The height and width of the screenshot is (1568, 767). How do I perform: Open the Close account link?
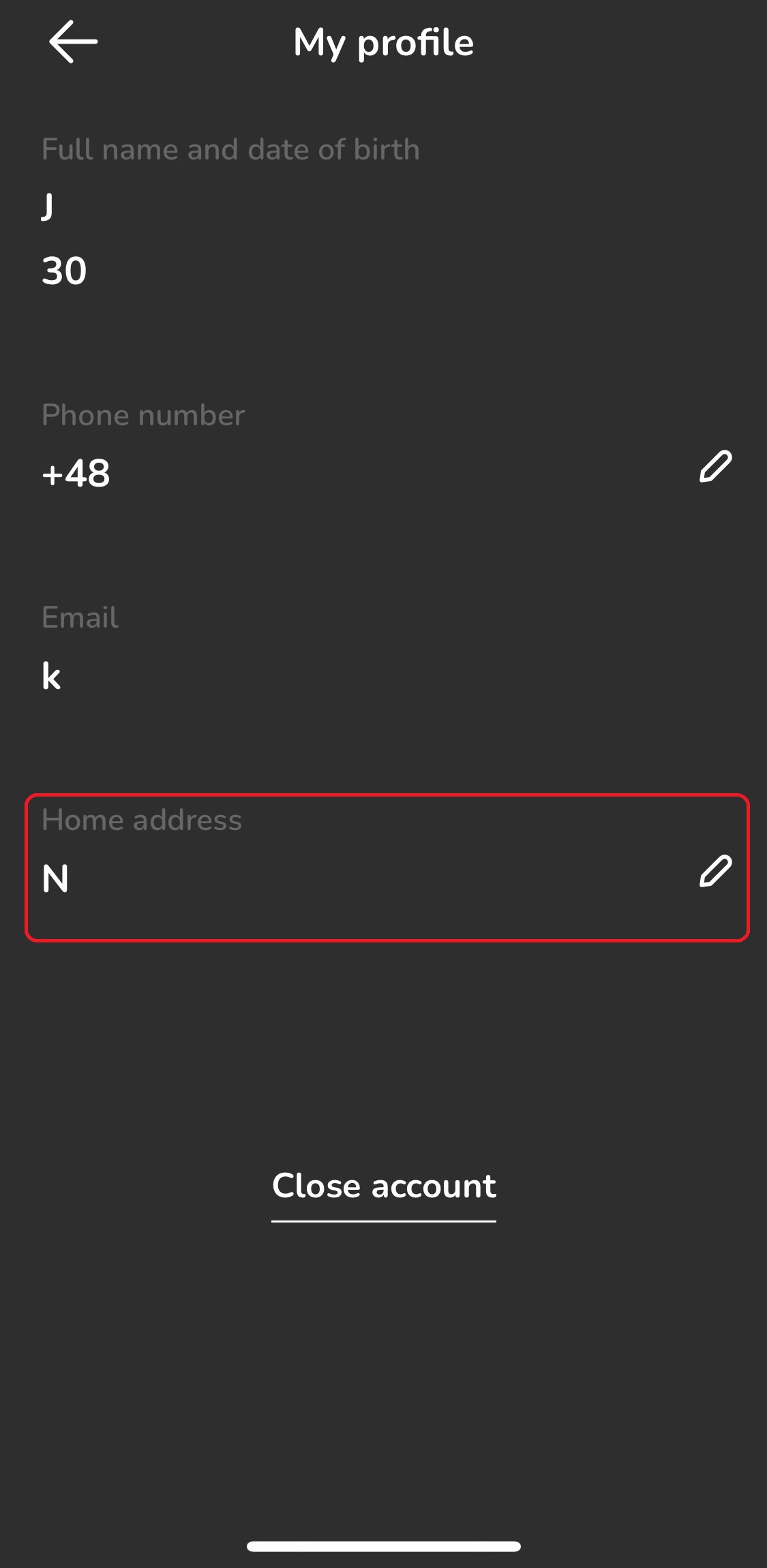coord(384,1186)
